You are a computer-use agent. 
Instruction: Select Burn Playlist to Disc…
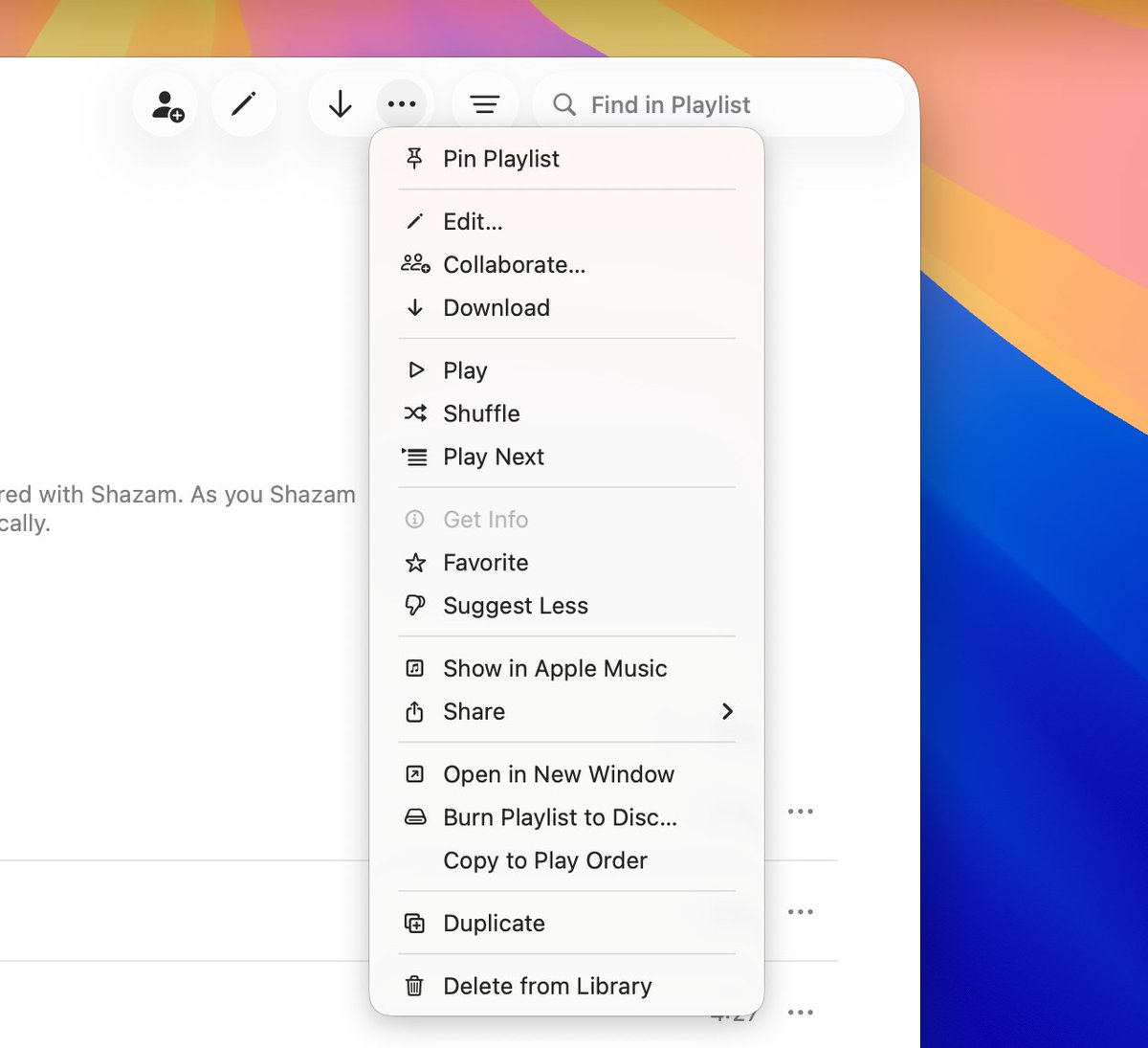(x=566, y=817)
